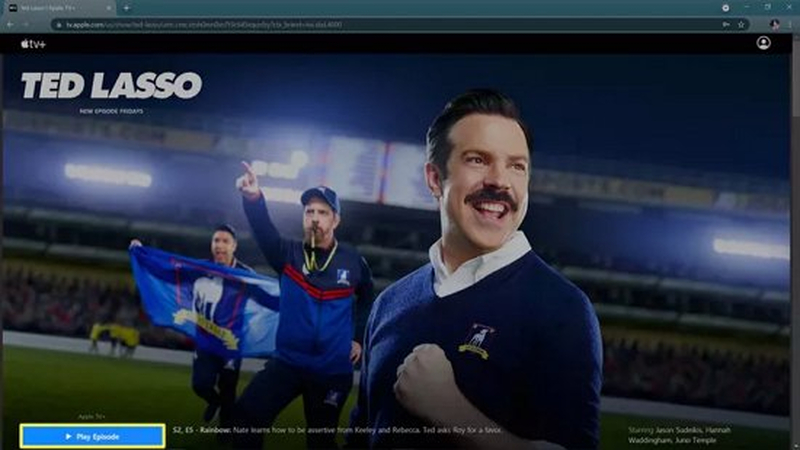The width and height of the screenshot is (800, 450).
Task: Select the Ted Lasso Apple TV+ tab
Action: click(x=58, y=8)
